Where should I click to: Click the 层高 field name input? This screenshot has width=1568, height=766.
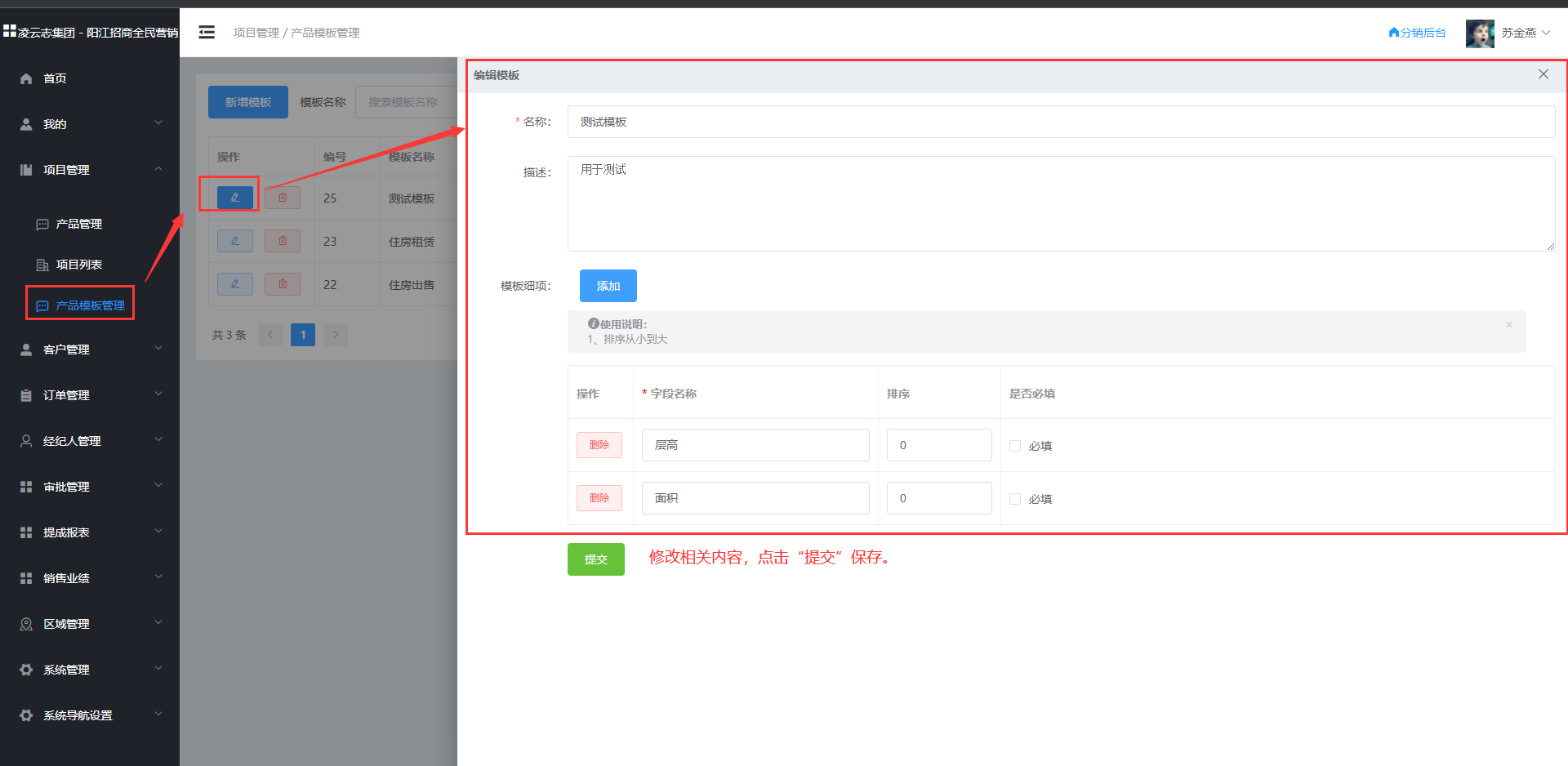tap(755, 445)
